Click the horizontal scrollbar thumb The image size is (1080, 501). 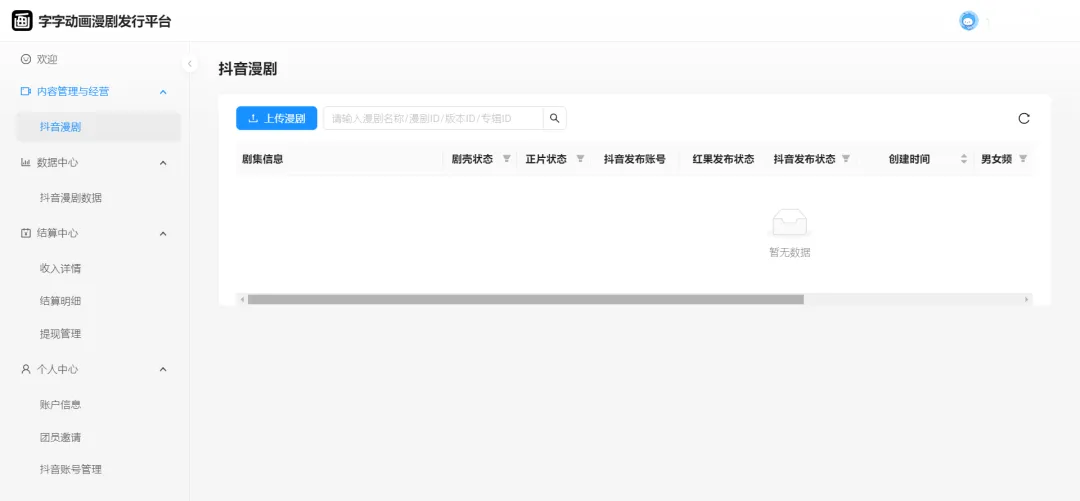[x=526, y=300]
